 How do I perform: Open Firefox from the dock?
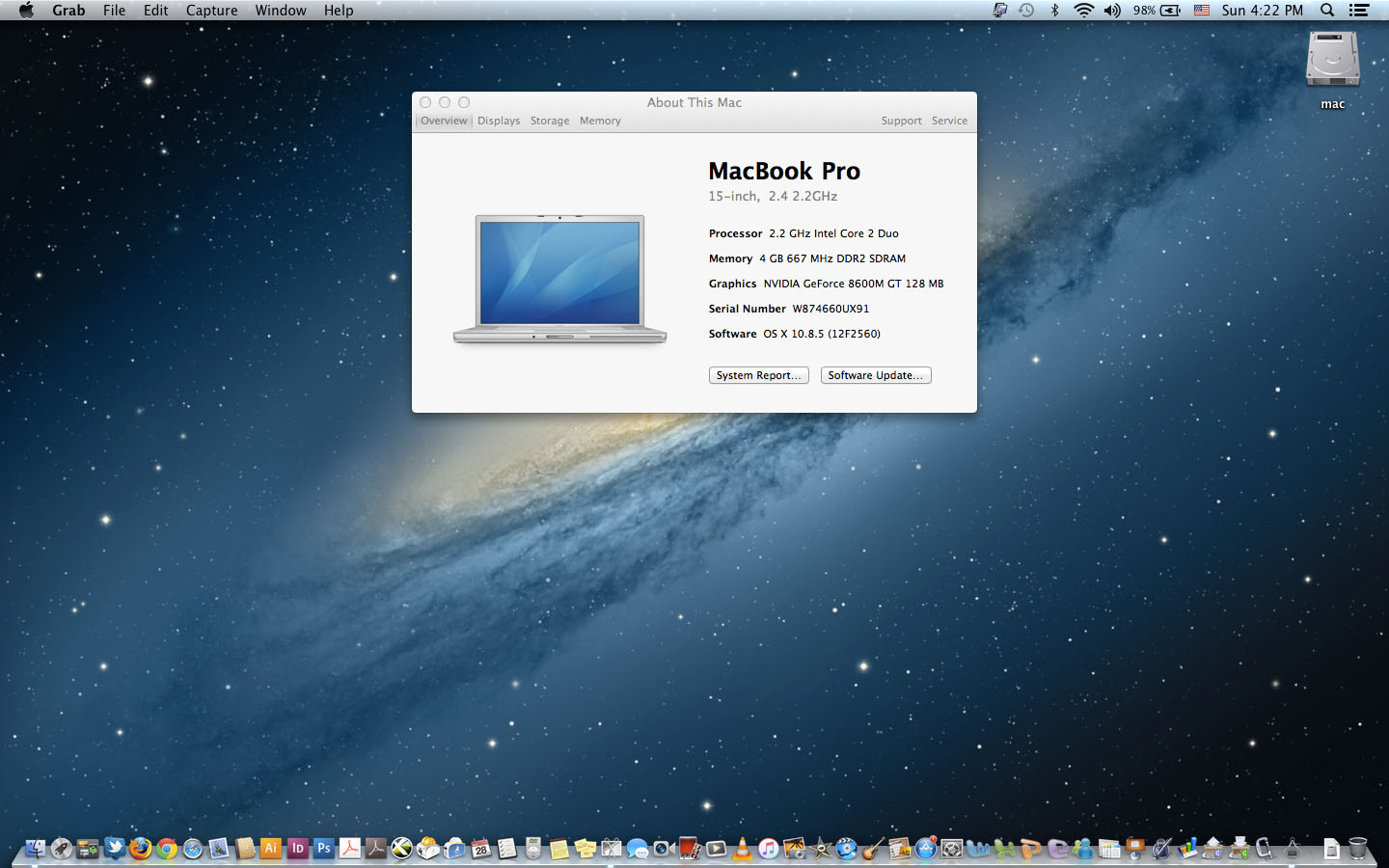(141, 848)
